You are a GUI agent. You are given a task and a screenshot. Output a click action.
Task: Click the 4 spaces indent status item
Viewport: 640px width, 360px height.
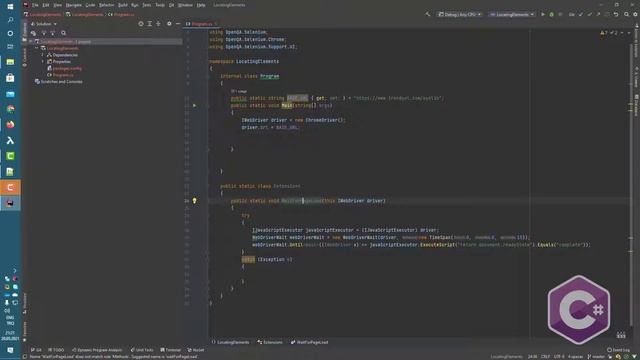coord(576,357)
